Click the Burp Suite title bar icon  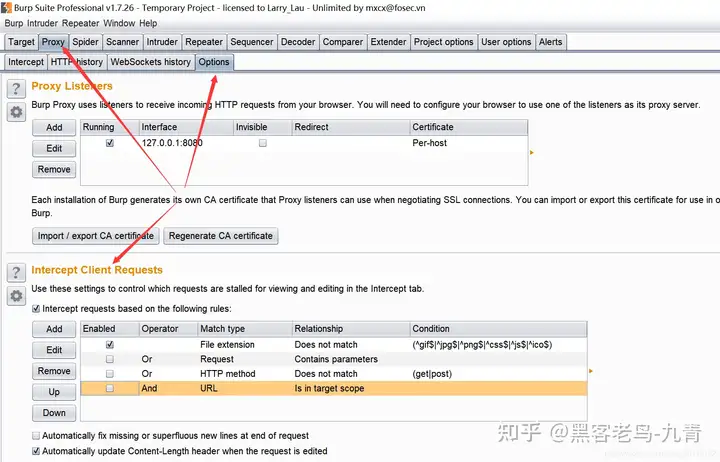pos(6,7)
